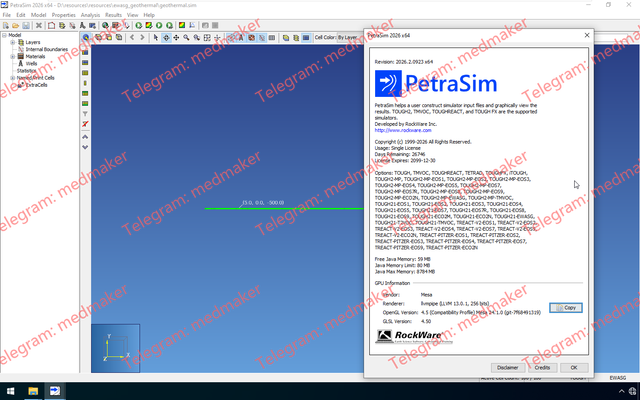640x400 pixels.
Task: Click the red house-shaped boundary icon
Action: coord(51,25)
